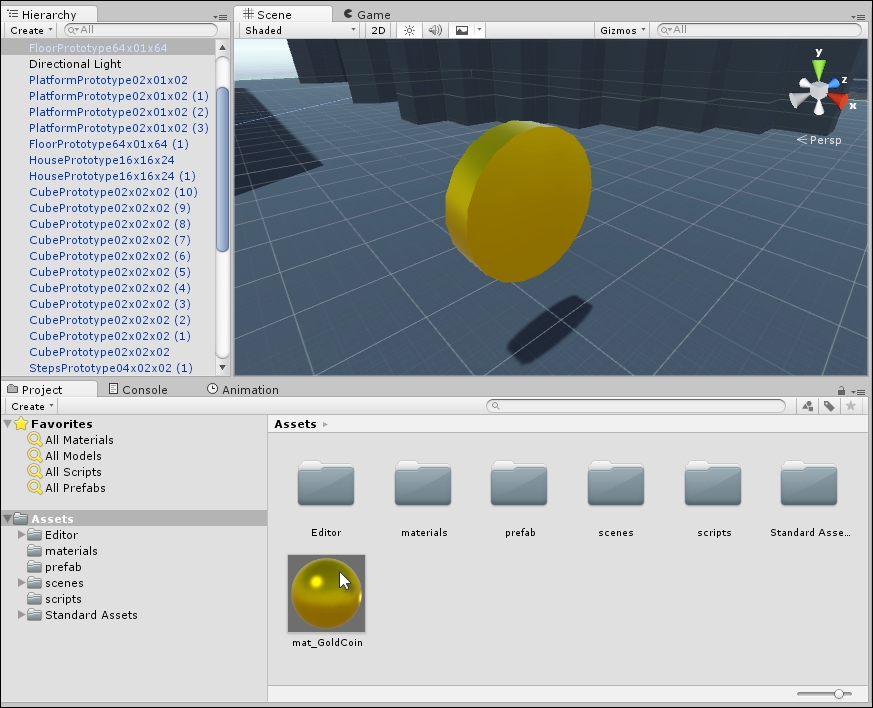Toggle scene lighting with the sun icon
This screenshot has height=708, width=873.
[x=409, y=30]
